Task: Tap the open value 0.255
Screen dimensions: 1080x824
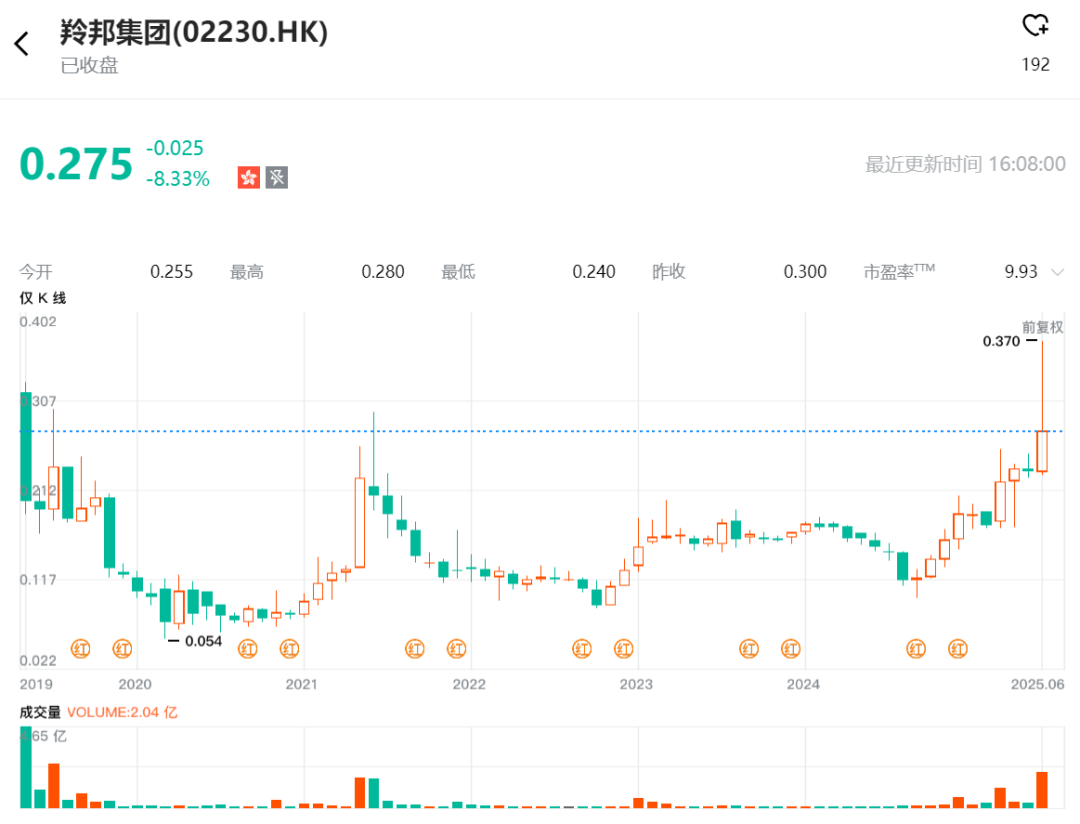Action: point(172,272)
